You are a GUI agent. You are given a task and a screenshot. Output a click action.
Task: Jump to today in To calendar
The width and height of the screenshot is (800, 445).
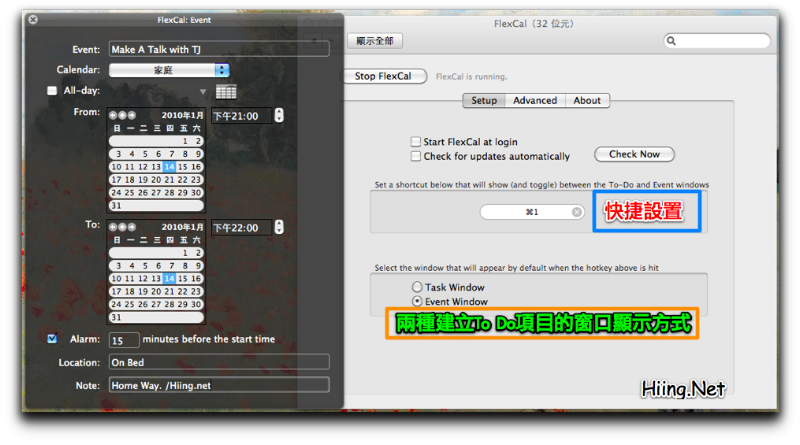coord(122,227)
